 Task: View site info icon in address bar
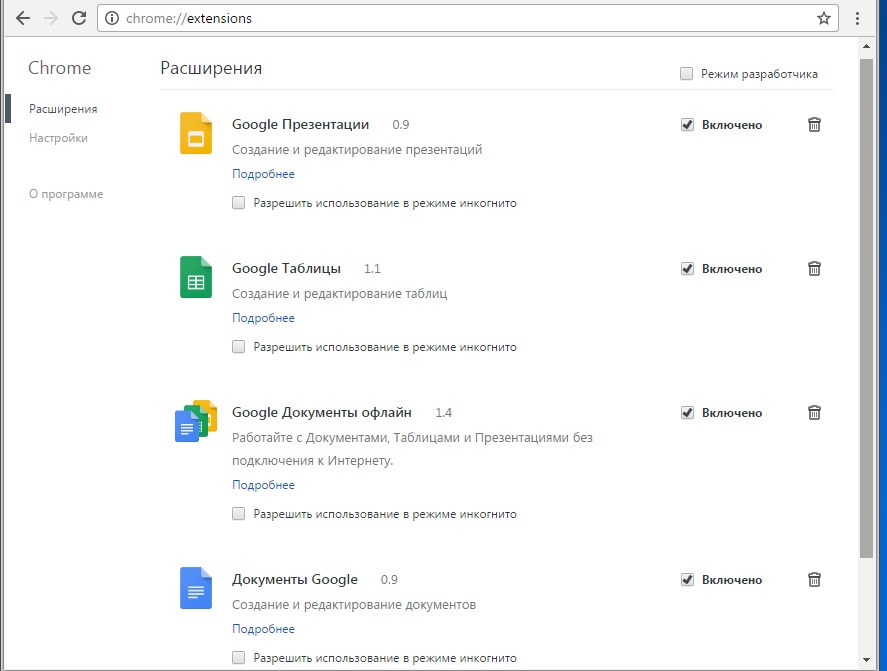tap(112, 18)
